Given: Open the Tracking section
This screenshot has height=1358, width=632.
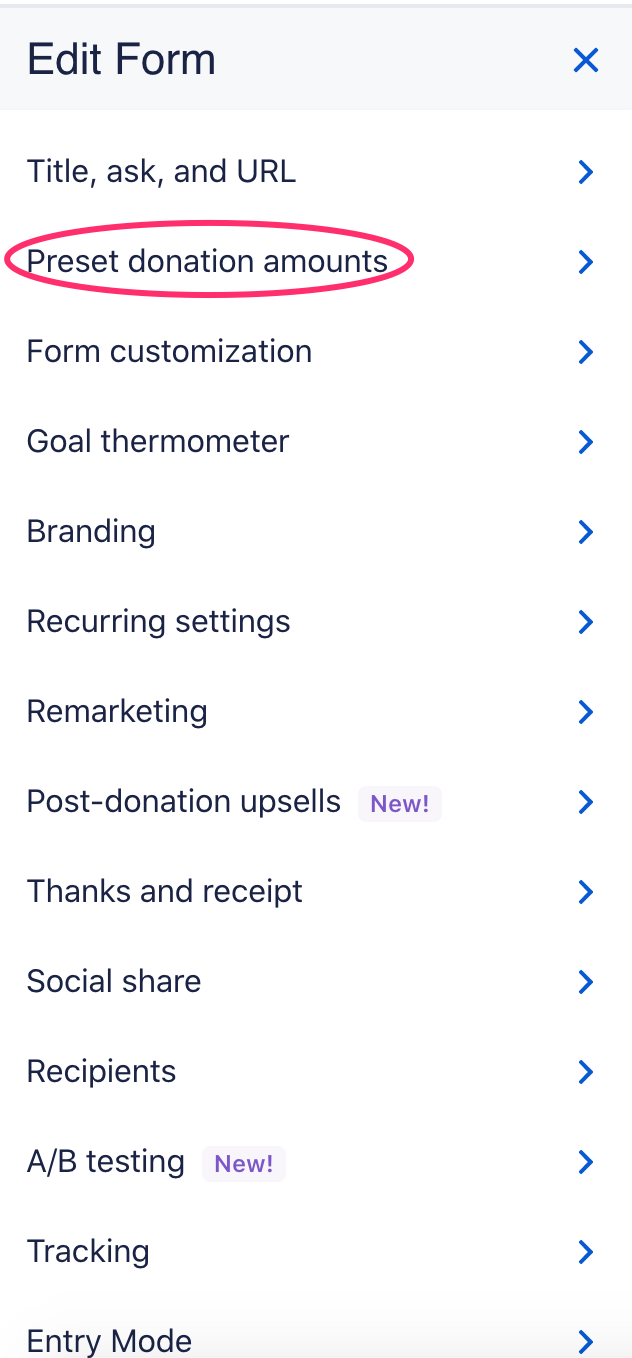Looking at the screenshot, I should pyautogui.click(x=88, y=1252).
